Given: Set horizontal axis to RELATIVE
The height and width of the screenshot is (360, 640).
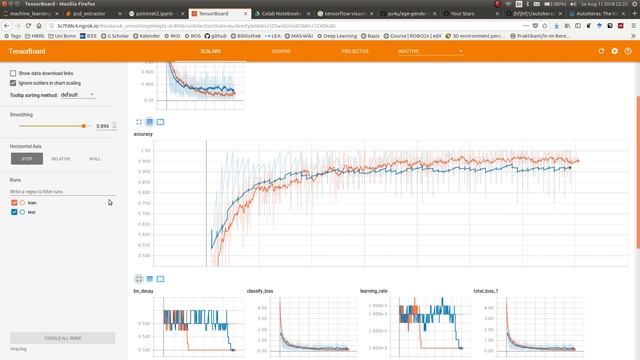Looking at the screenshot, I should (61, 159).
